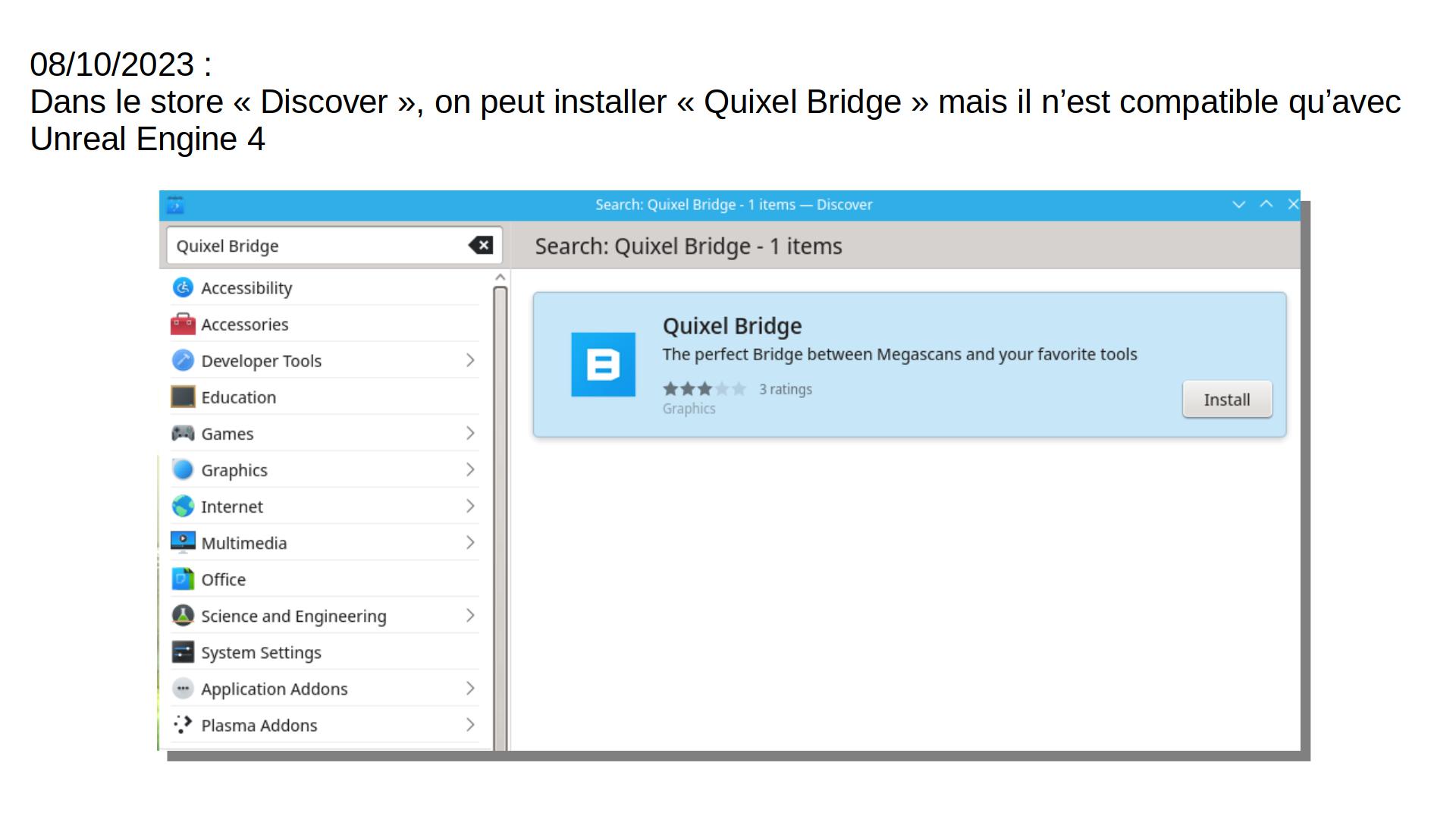Click the Discover app icon in title bar

pos(175,205)
